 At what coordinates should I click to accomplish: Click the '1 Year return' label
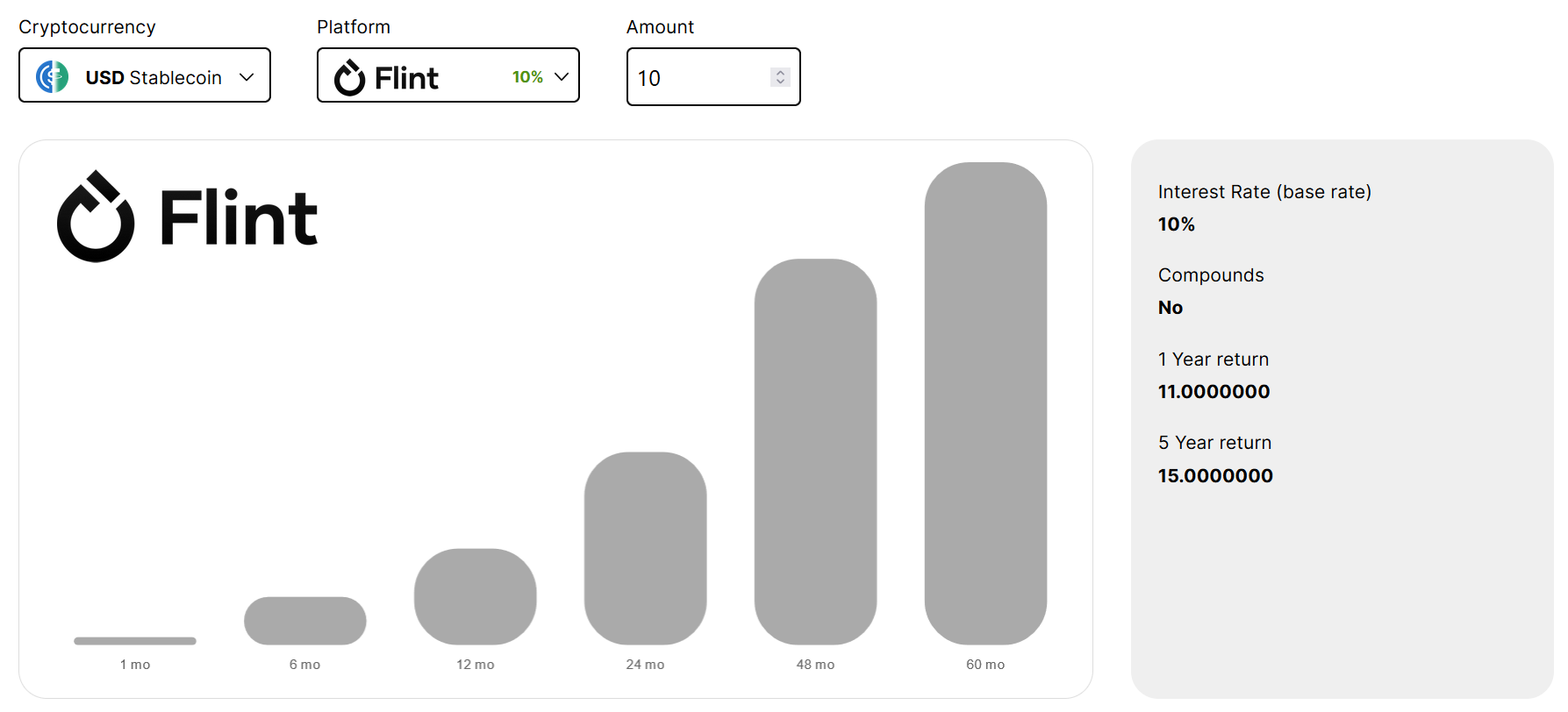tap(1214, 360)
